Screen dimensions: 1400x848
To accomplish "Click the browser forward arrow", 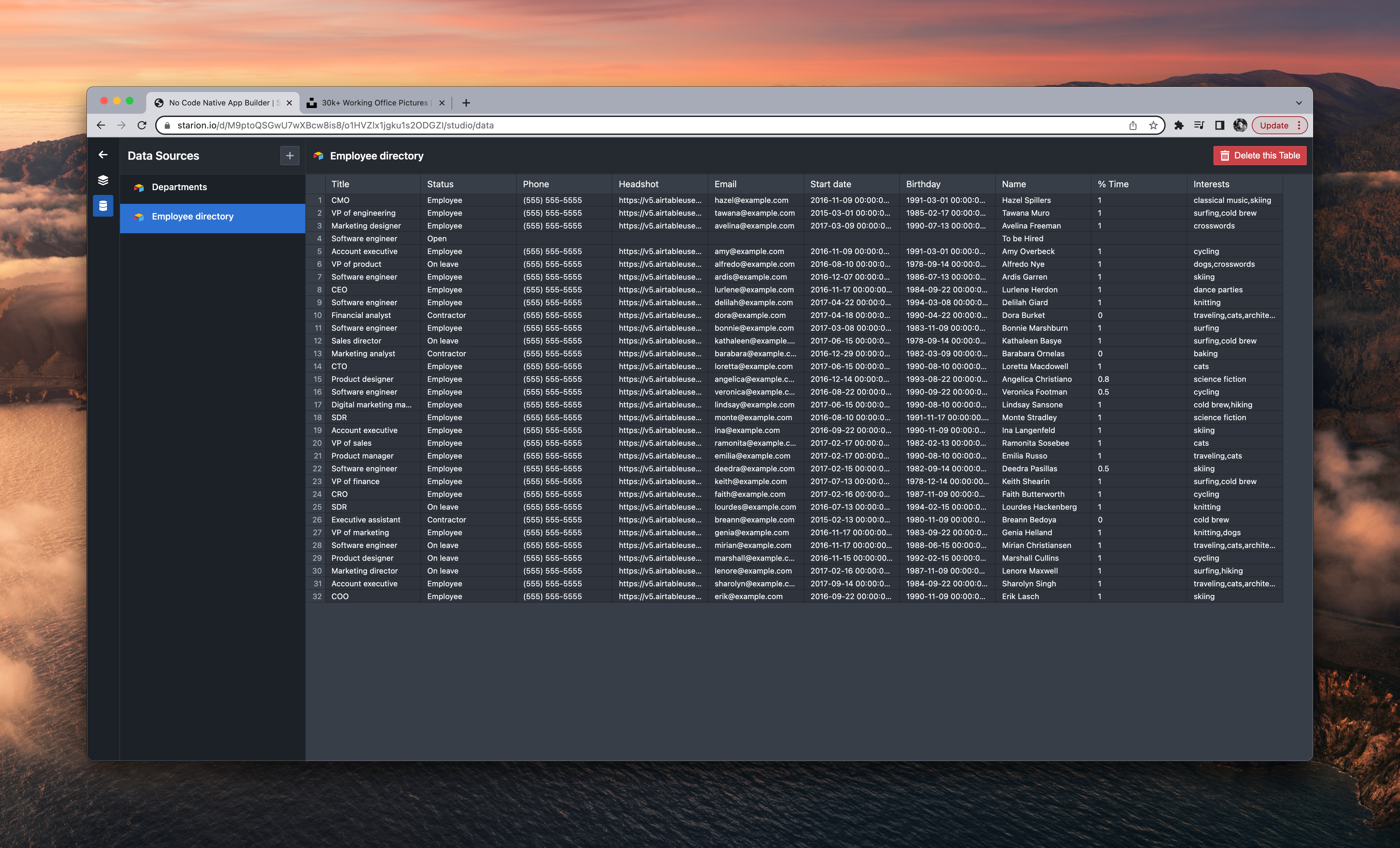I will (x=121, y=125).
